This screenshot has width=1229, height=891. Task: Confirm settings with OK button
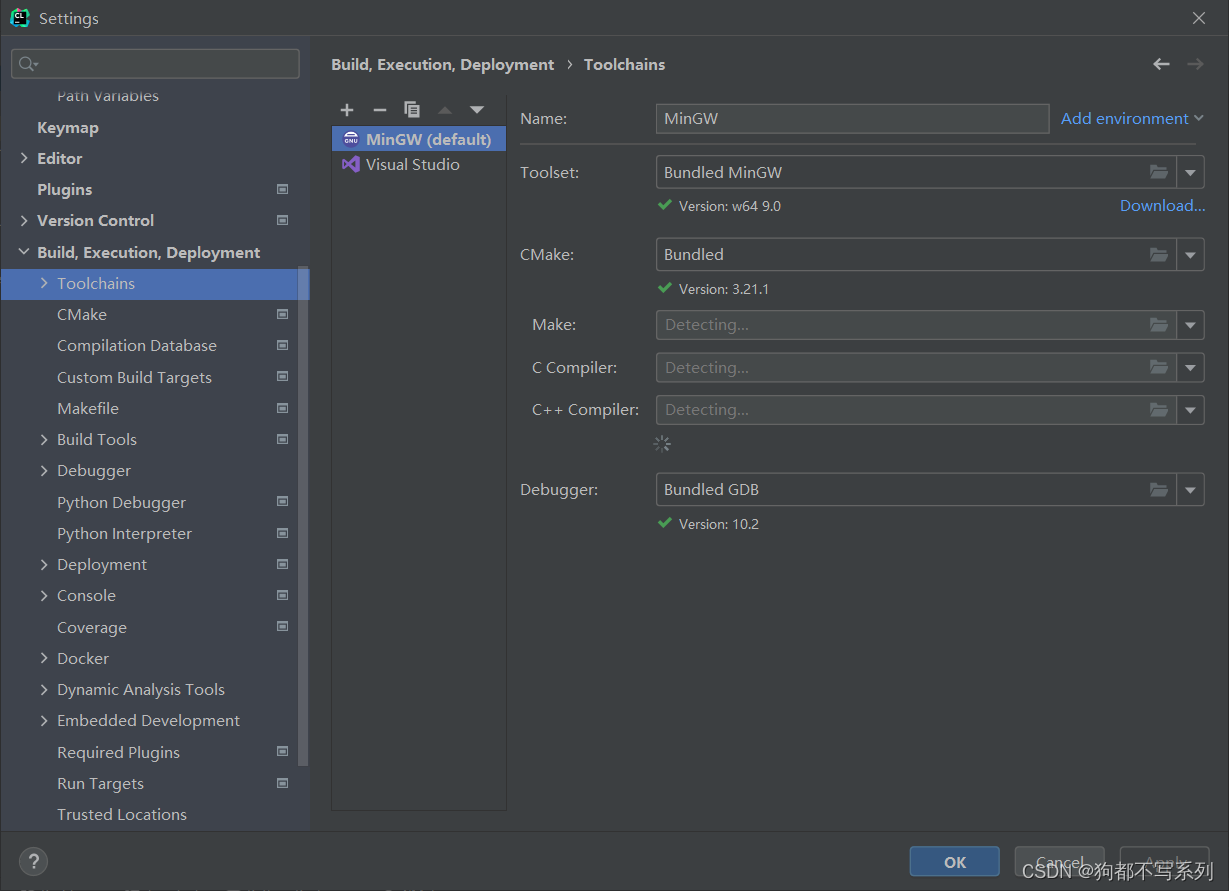(x=955, y=862)
